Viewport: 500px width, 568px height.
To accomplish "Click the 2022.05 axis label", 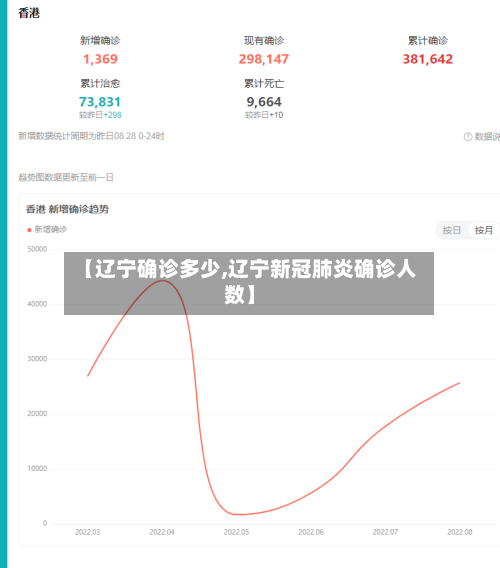I will coord(236,532).
